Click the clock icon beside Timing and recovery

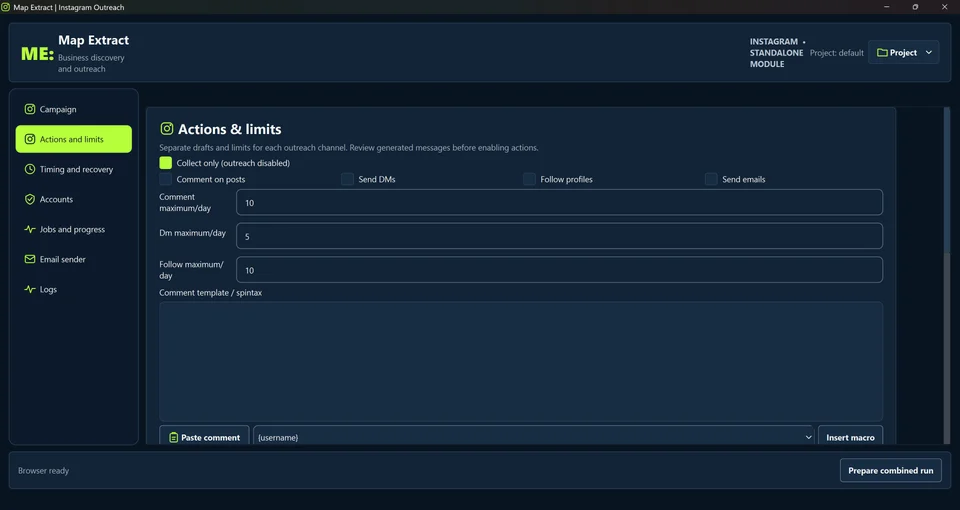pyautogui.click(x=29, y=169)
